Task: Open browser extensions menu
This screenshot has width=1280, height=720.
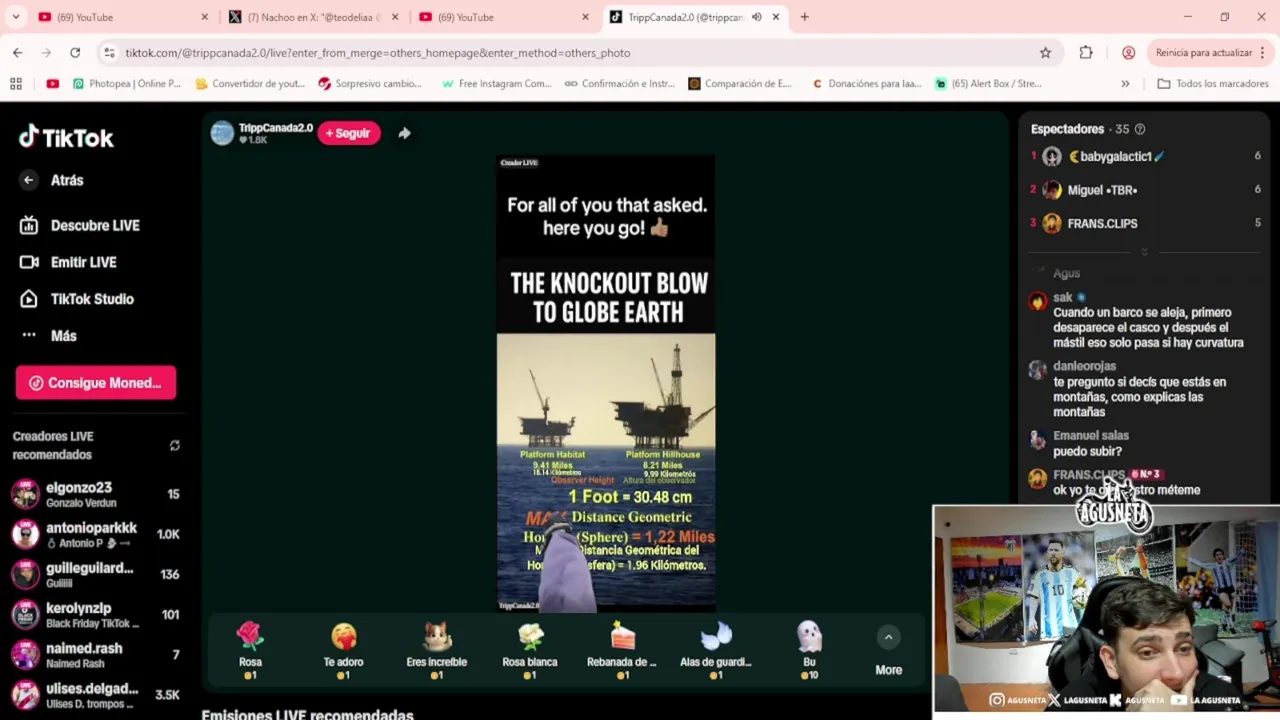Action: click(x=1086, y=52)
